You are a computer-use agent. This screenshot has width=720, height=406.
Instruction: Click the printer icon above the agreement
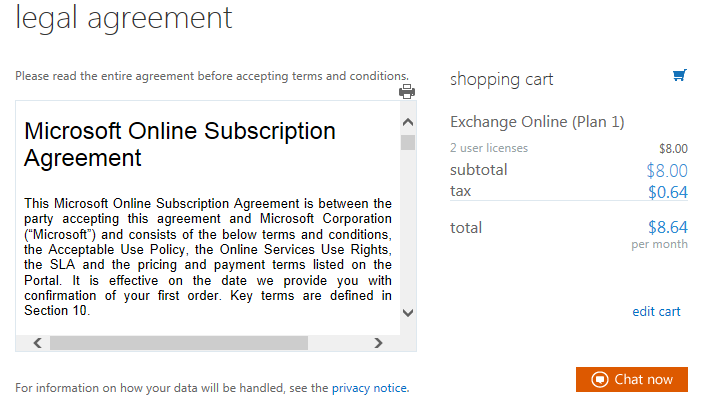pos(407,92)
